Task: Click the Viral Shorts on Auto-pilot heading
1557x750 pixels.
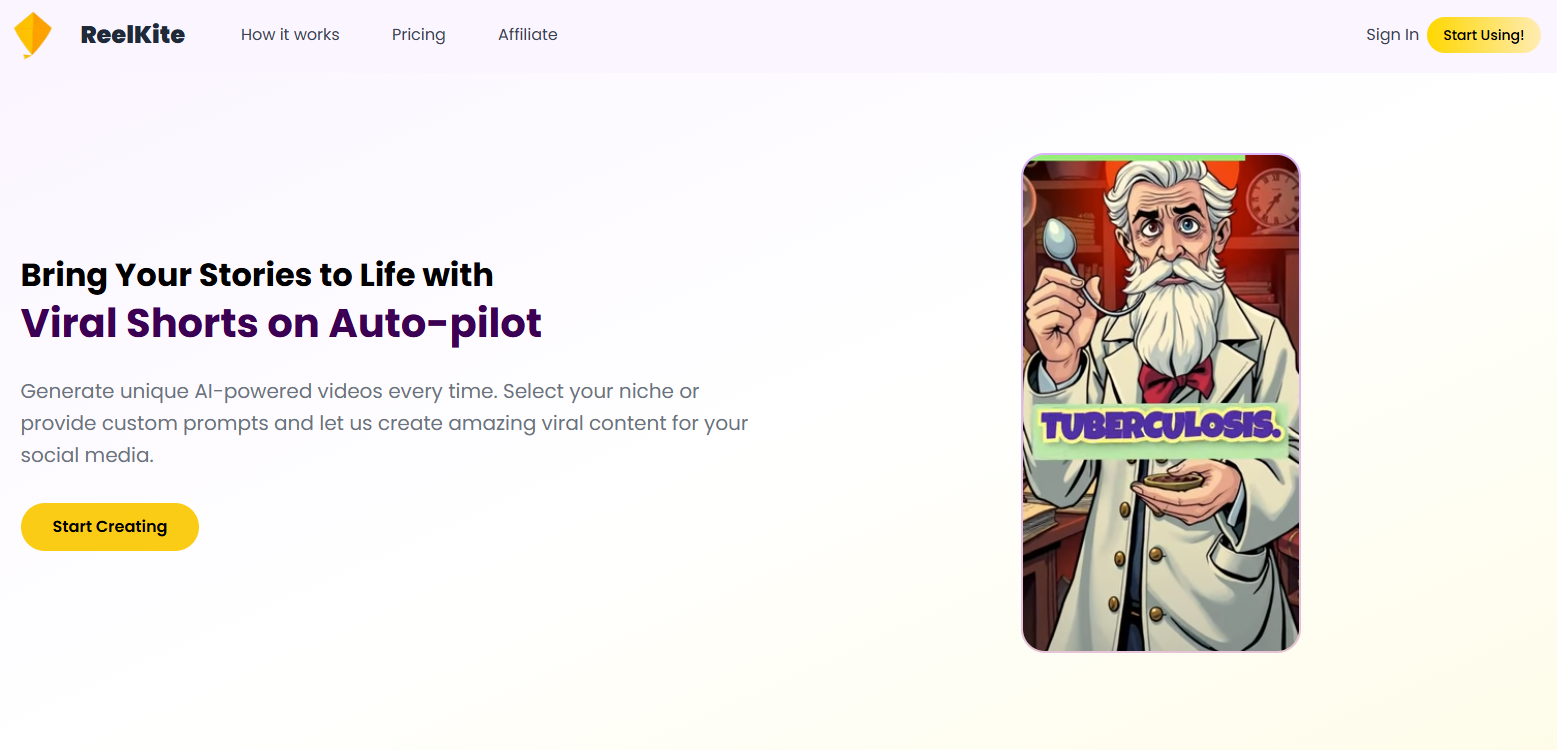Action: pyautogui.click(x=281, y=323)
